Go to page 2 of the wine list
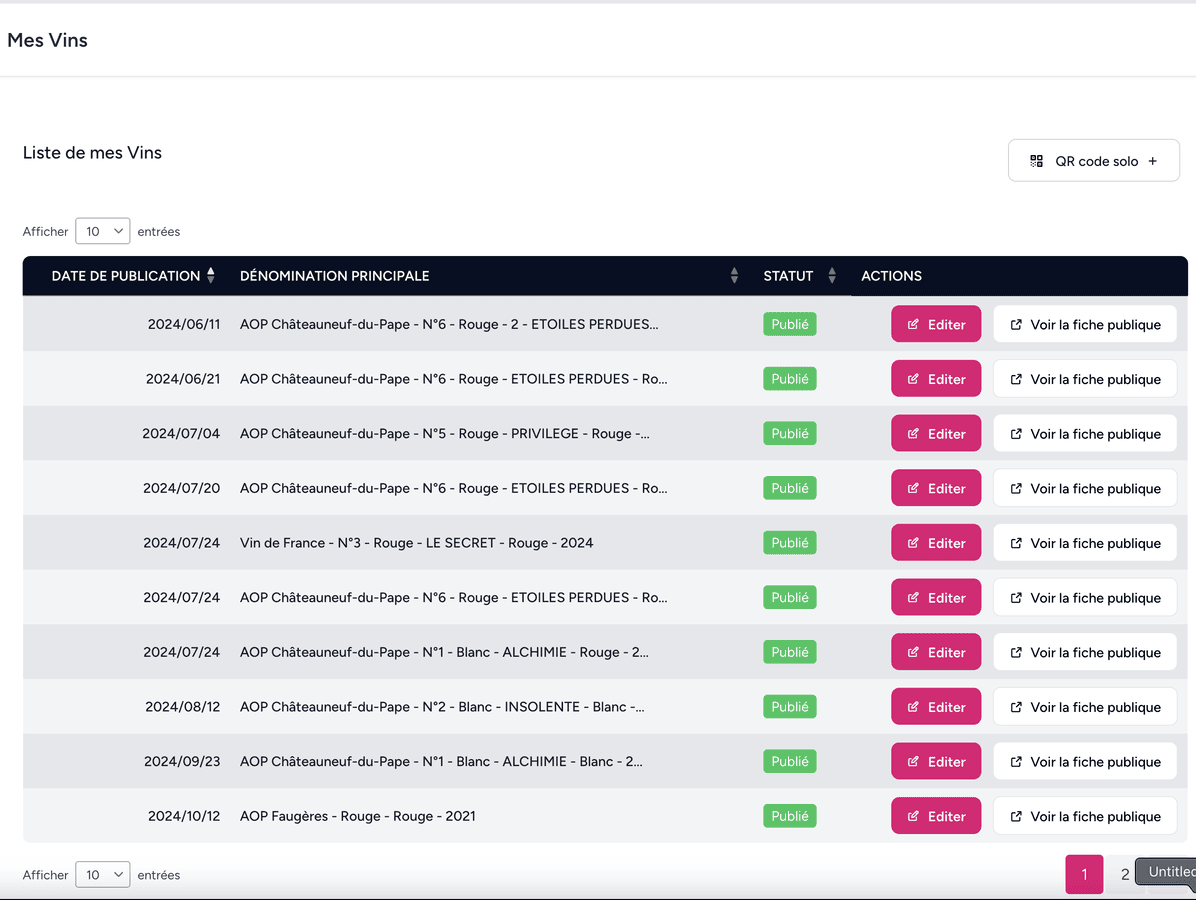This screenshot has width=1196, height=900. coord(1124,873)
